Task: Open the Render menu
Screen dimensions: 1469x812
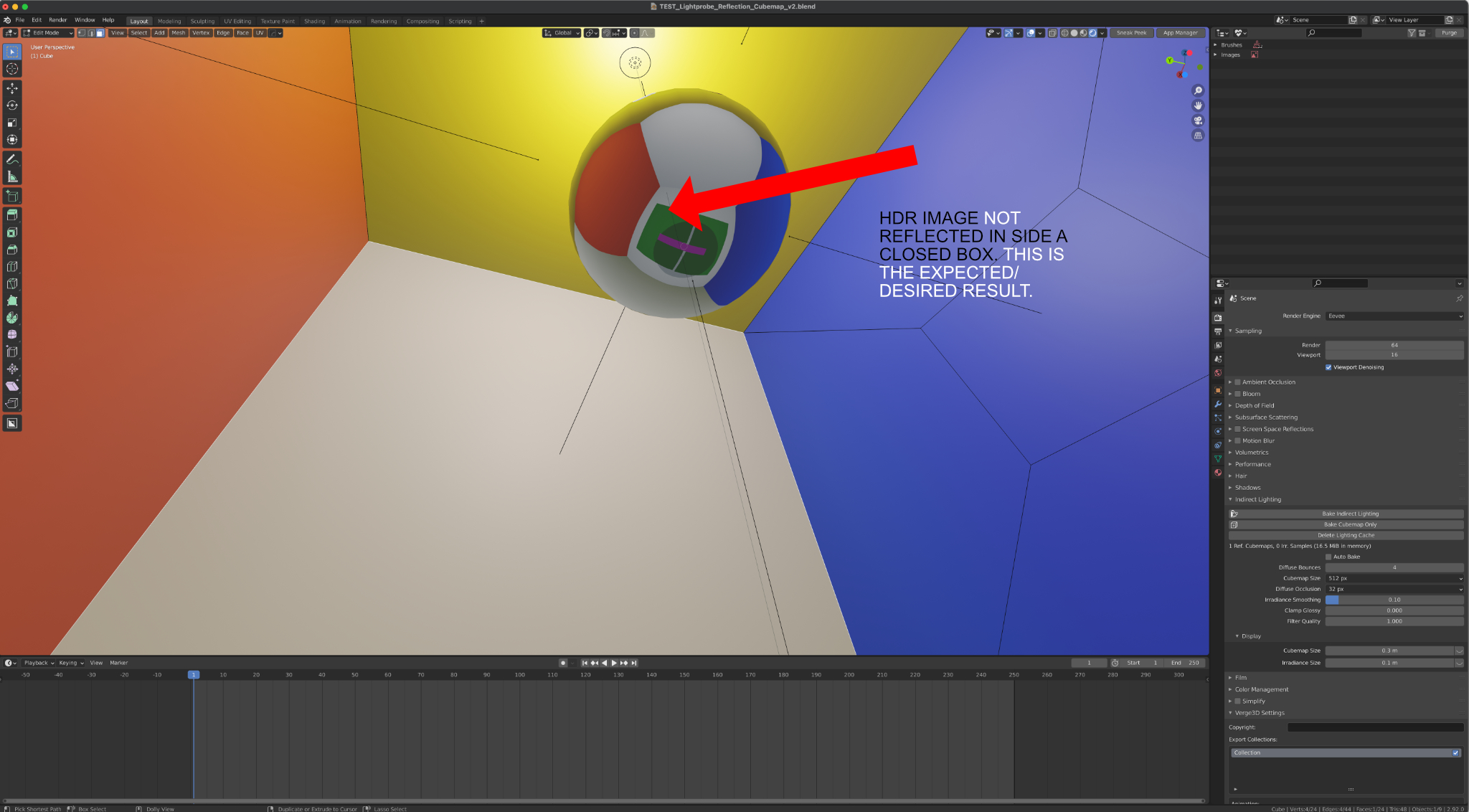Action: click(58, 20)
